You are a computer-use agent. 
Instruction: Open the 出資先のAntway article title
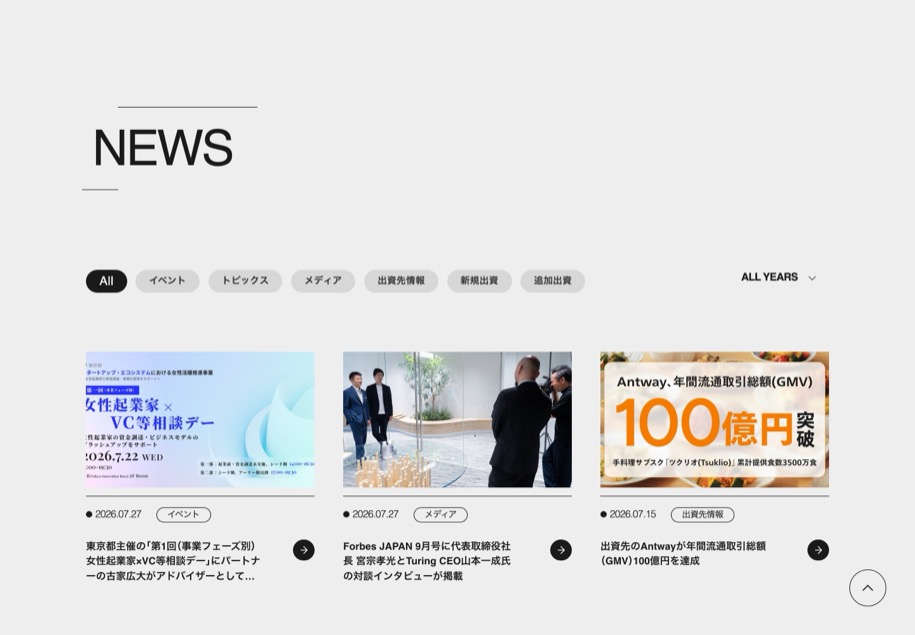coord(683,553)
